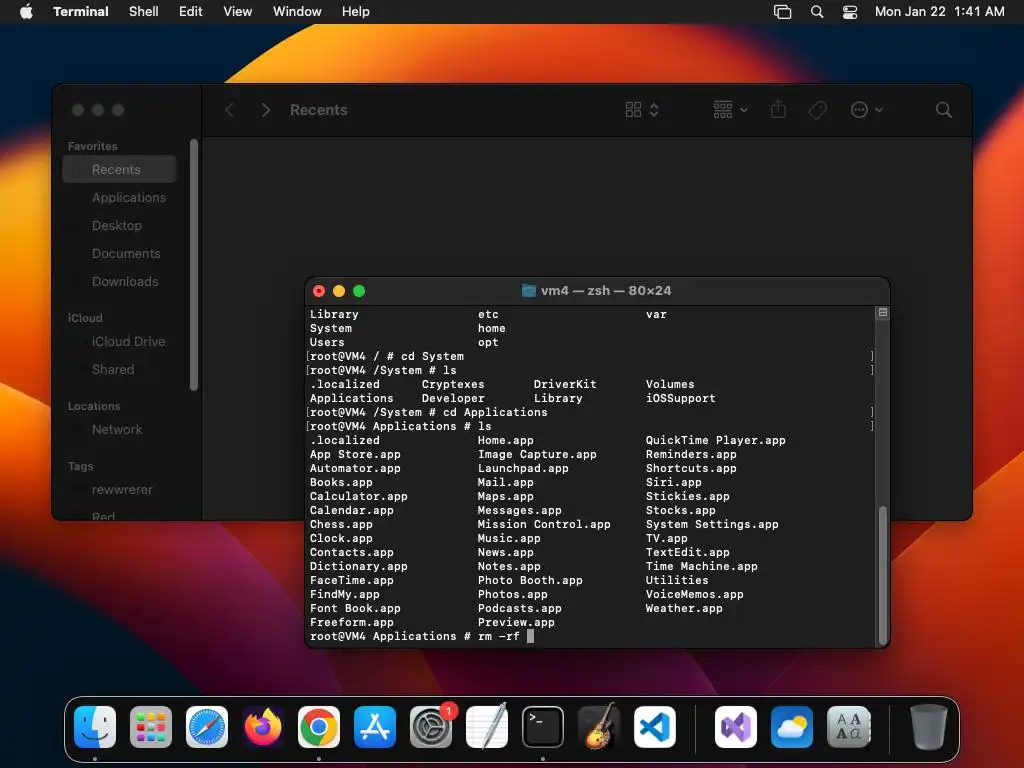Open Finder from the Dock
1024x768 pixels.
click(95, 727)
